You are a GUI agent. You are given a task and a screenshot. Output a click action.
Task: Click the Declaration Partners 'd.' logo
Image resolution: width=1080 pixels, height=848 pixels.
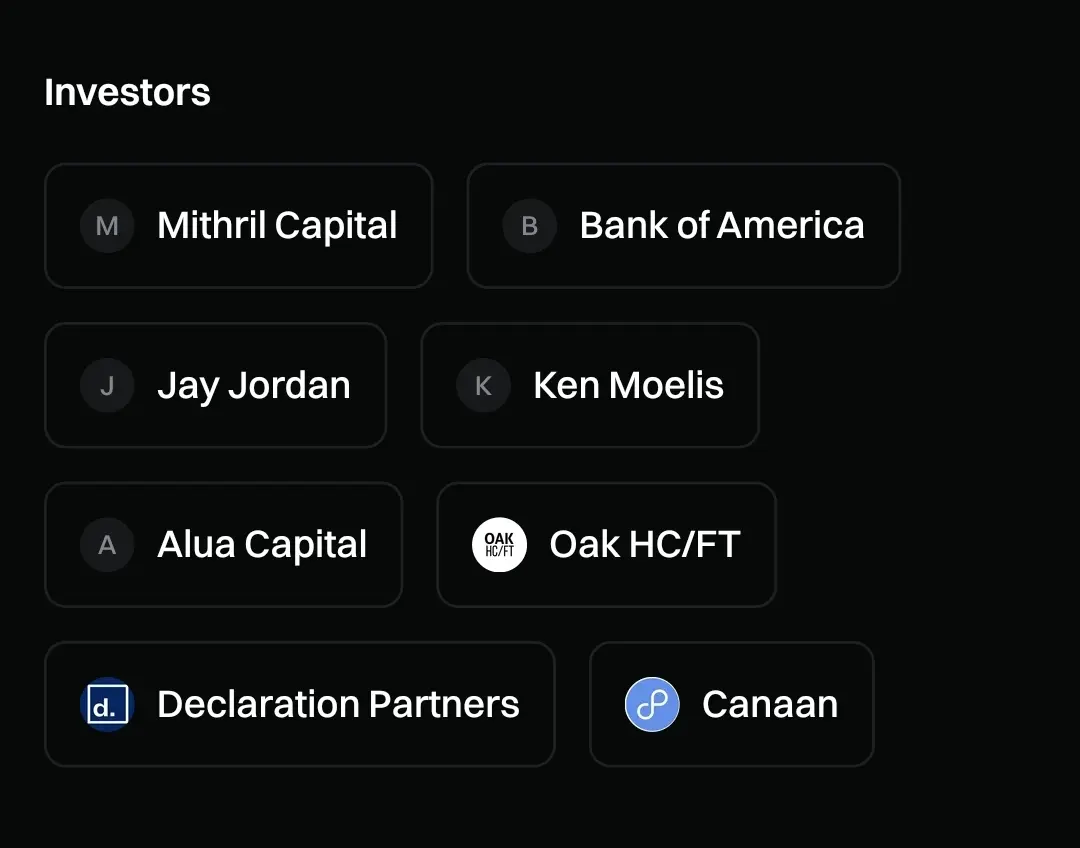107,704
